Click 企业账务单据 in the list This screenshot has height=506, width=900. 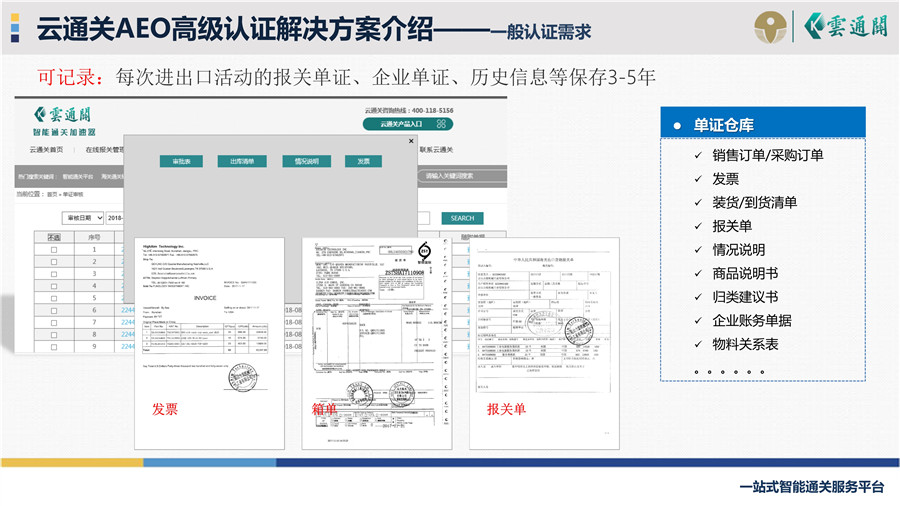(x=752, y=321)
